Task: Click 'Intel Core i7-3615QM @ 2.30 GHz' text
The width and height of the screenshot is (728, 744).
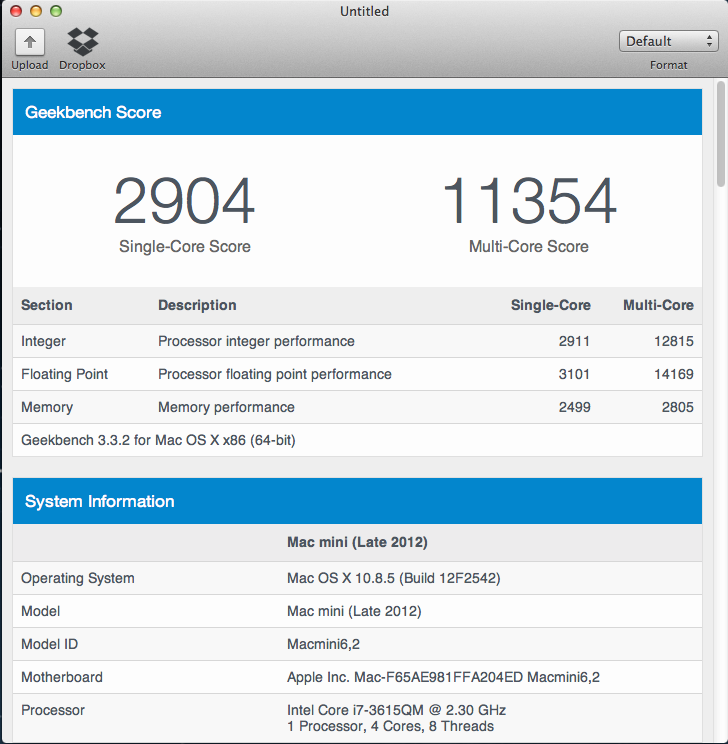Action: (x=396, y=710)
